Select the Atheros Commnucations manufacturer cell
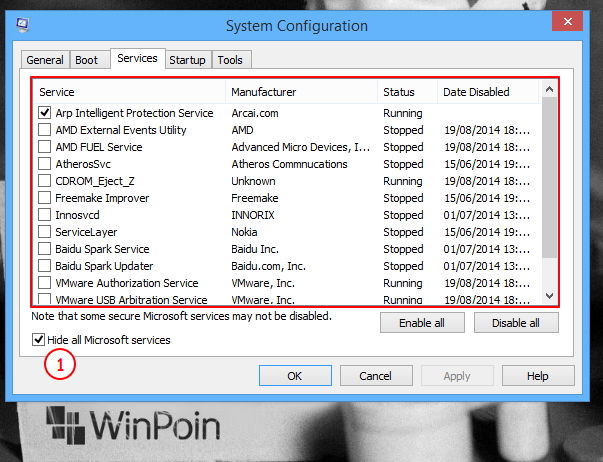 click(289, 164)
